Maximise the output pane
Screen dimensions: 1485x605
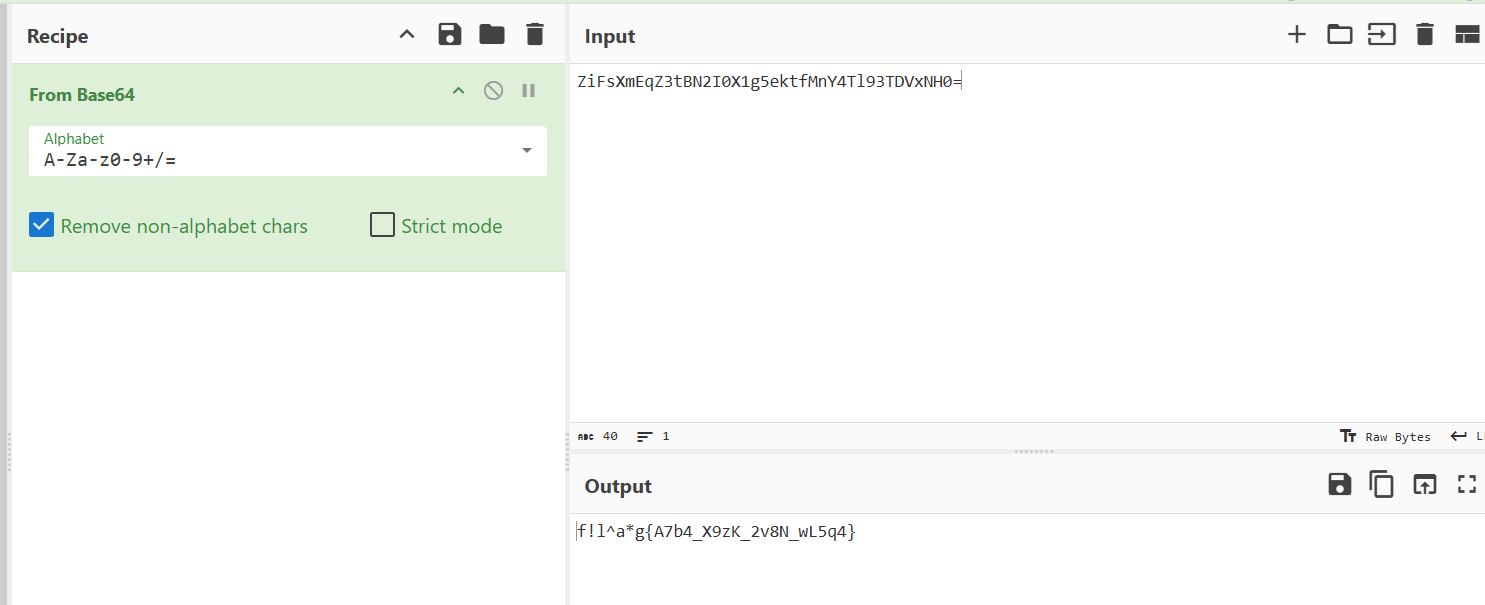[1467, 485]
